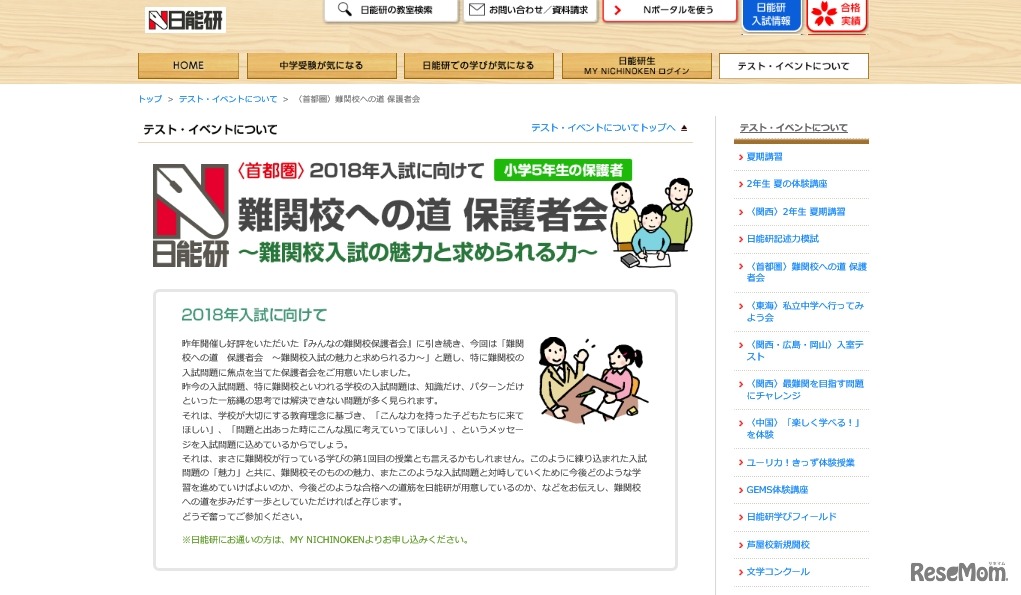Screen dimensions: 1021x595
Task: Open the 夏期講習 sidebar link
Action: tap(763, 156)
